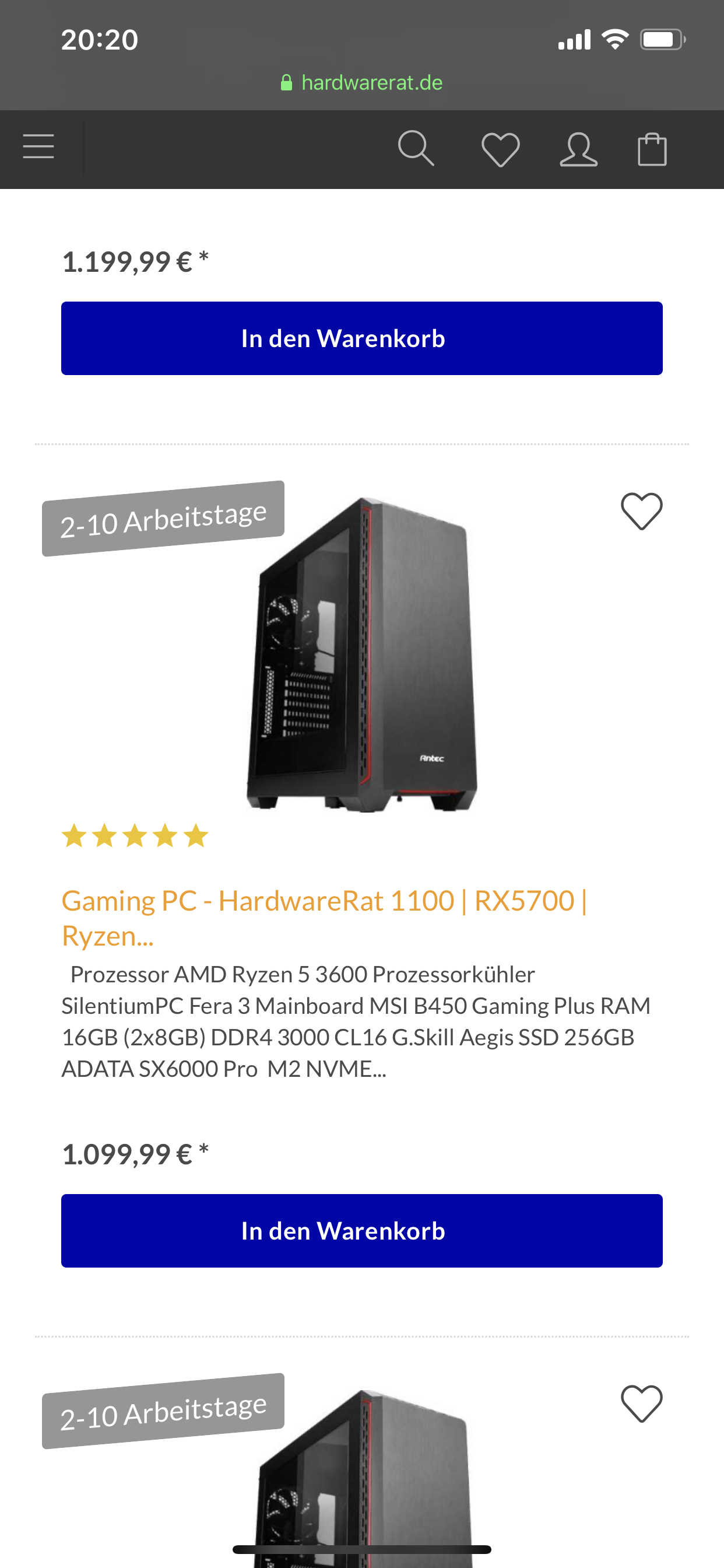724x1568 pixels.
Task: View the Antec case product image
Action: tap(361, 654)
